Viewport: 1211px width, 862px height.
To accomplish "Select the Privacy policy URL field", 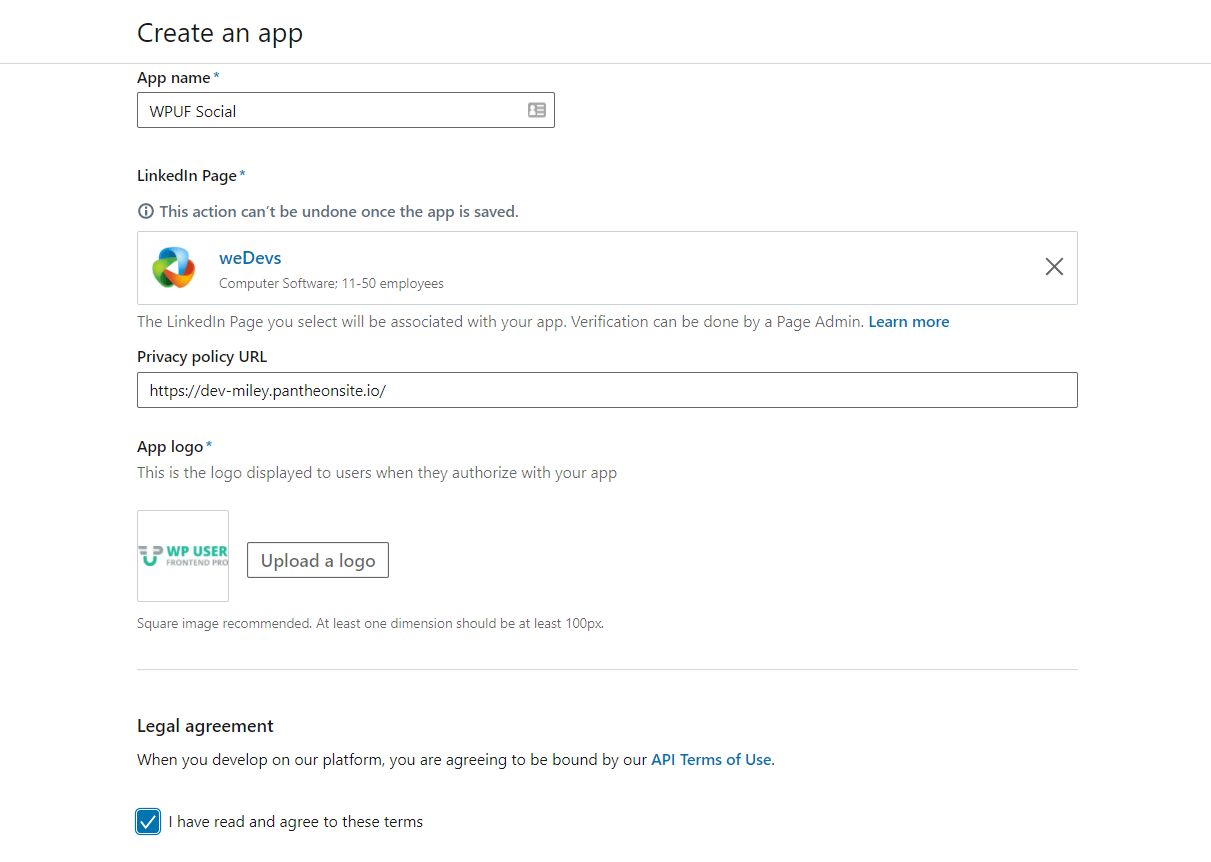I will [607, 390].
